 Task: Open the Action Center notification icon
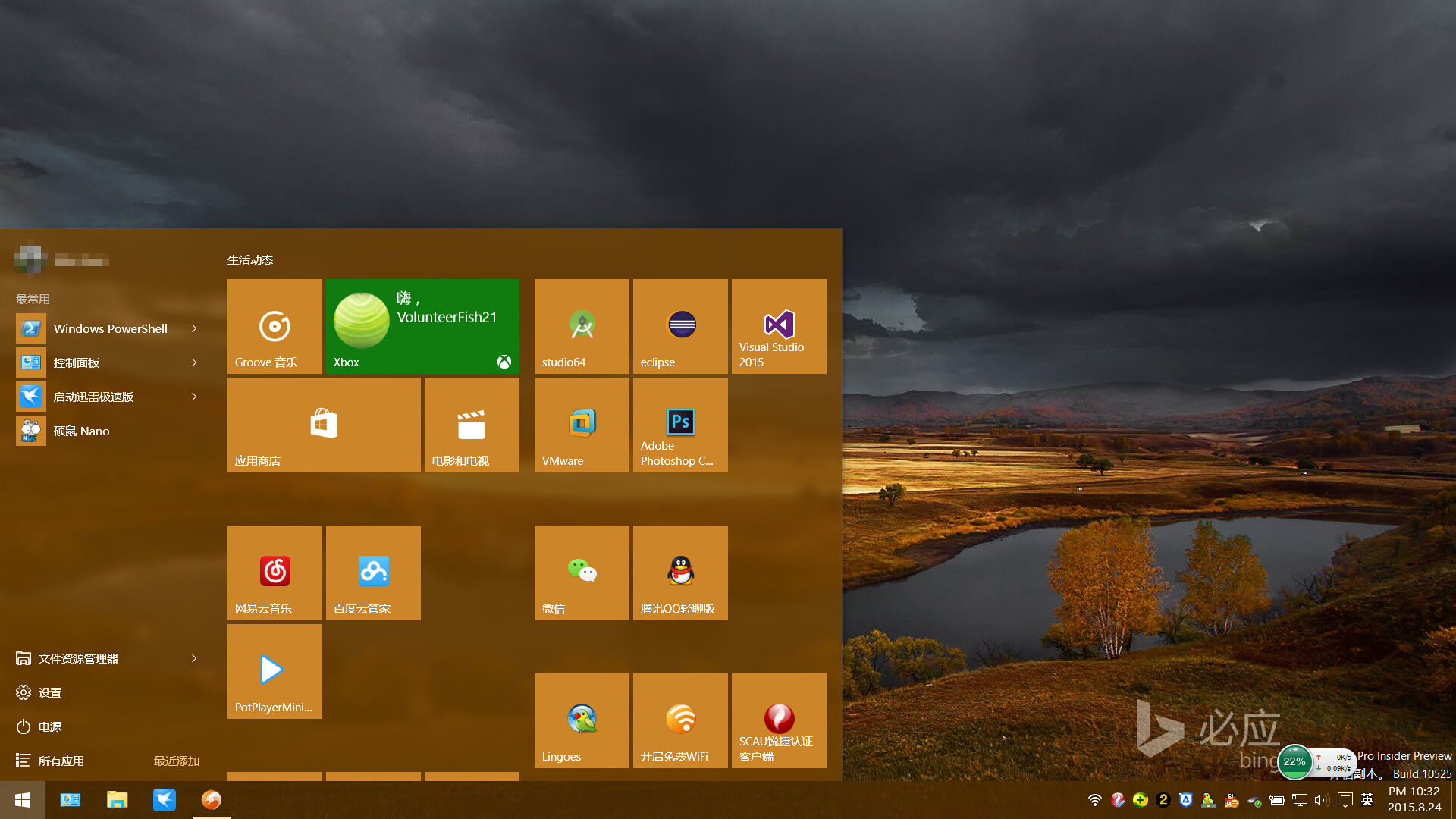[1345, 800]
